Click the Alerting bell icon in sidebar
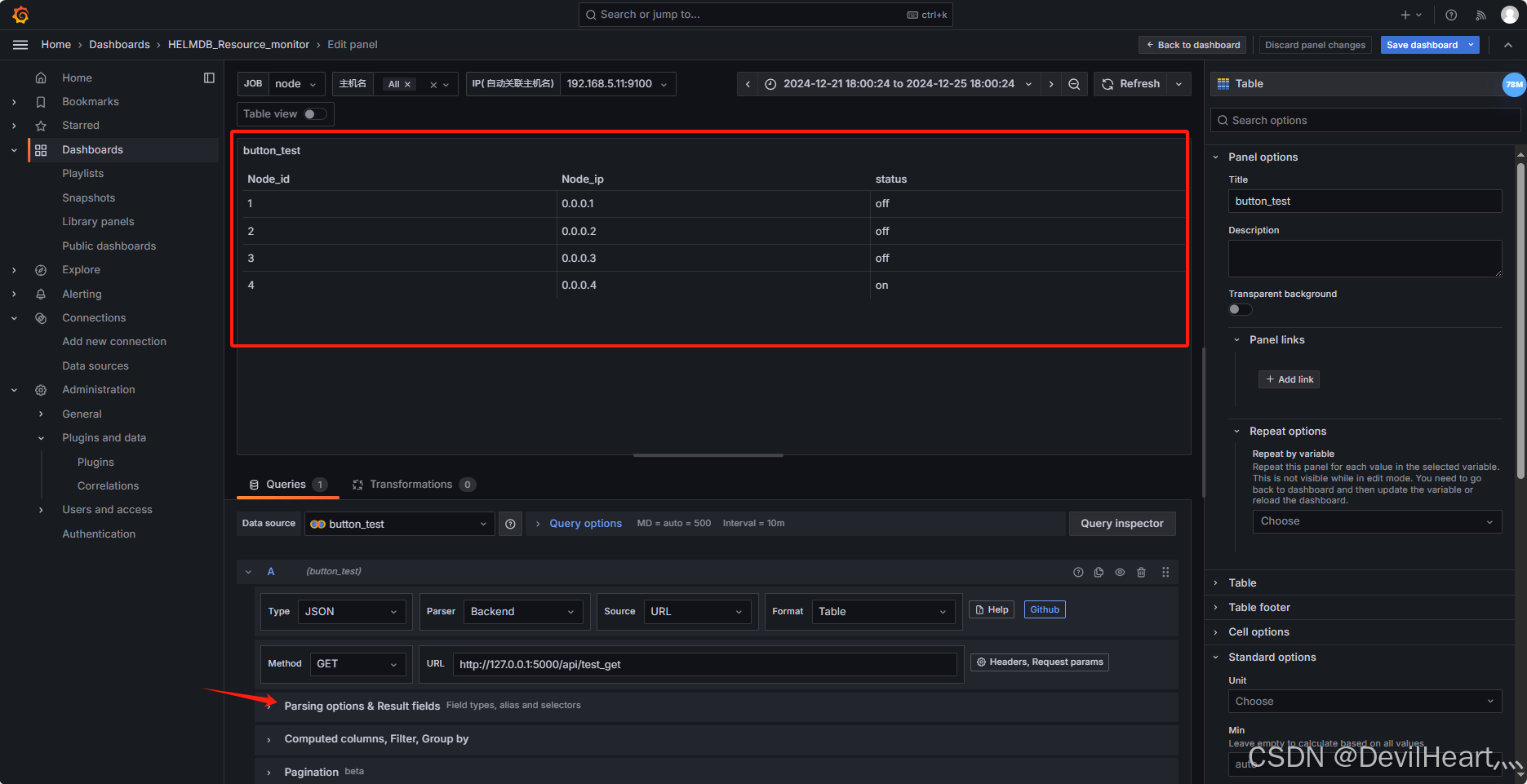 pos(41,295)
